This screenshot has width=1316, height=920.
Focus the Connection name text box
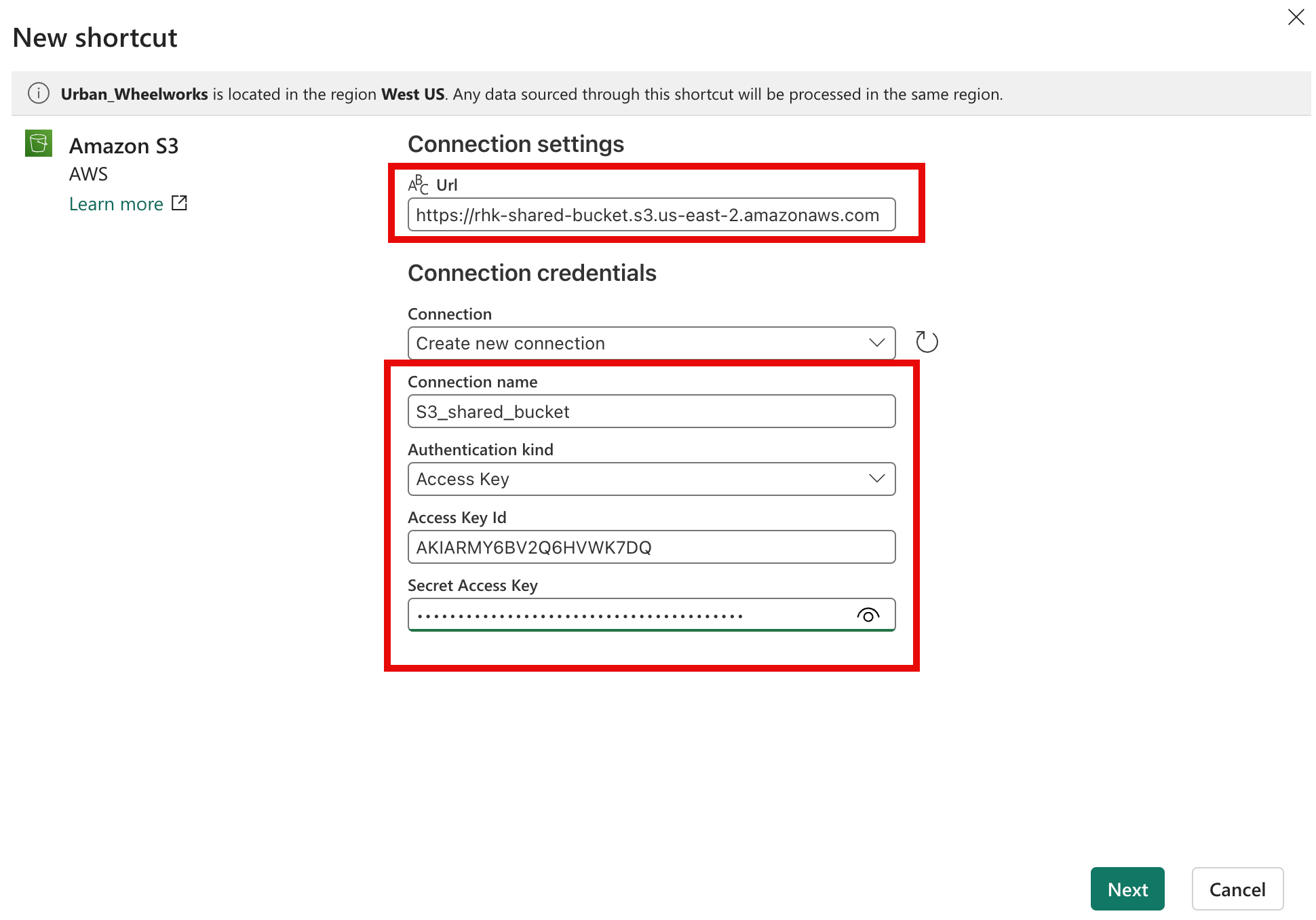pos(651,412)
